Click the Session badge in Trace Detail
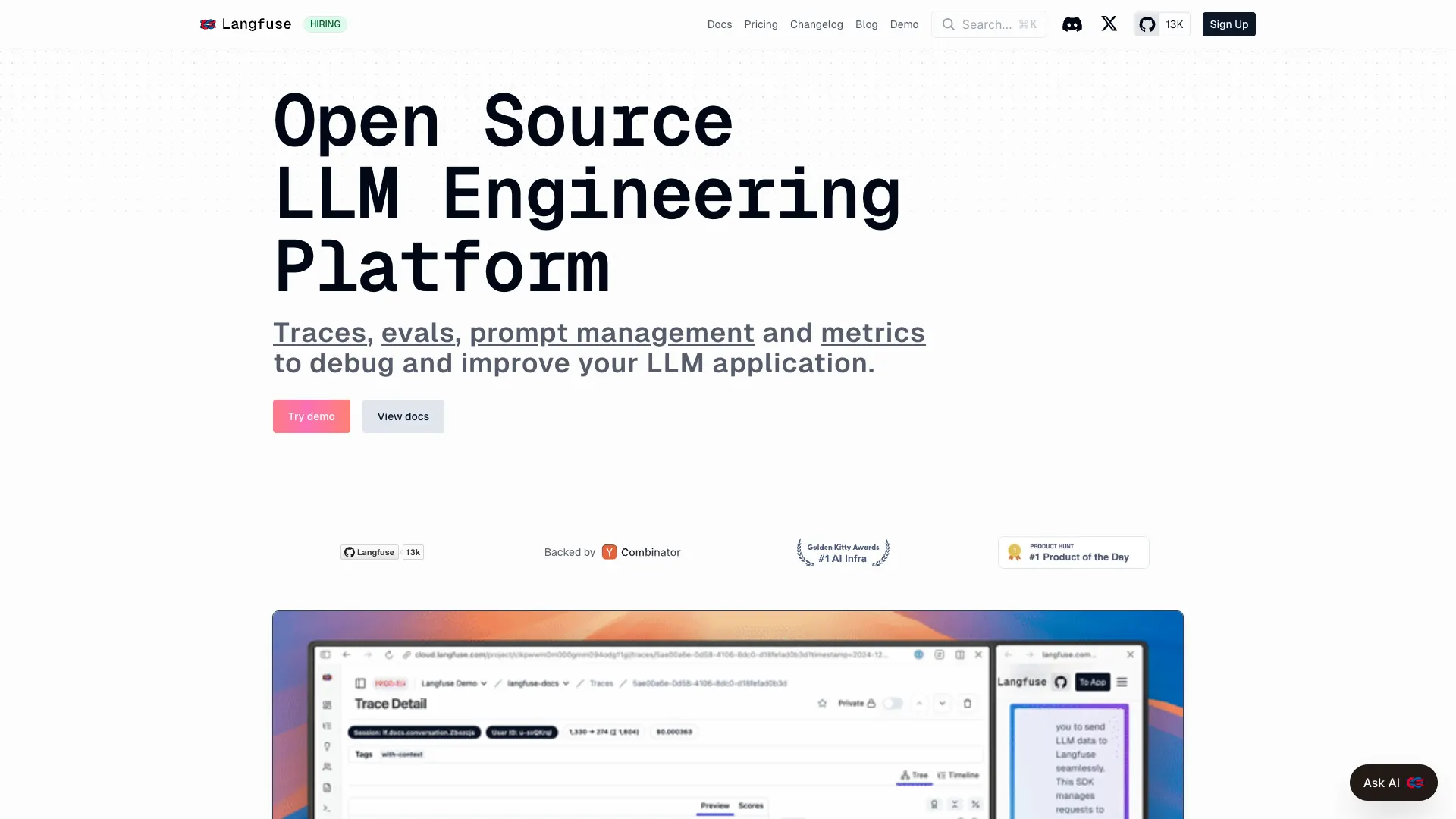The image size is (1456, 819). (414, 733)
